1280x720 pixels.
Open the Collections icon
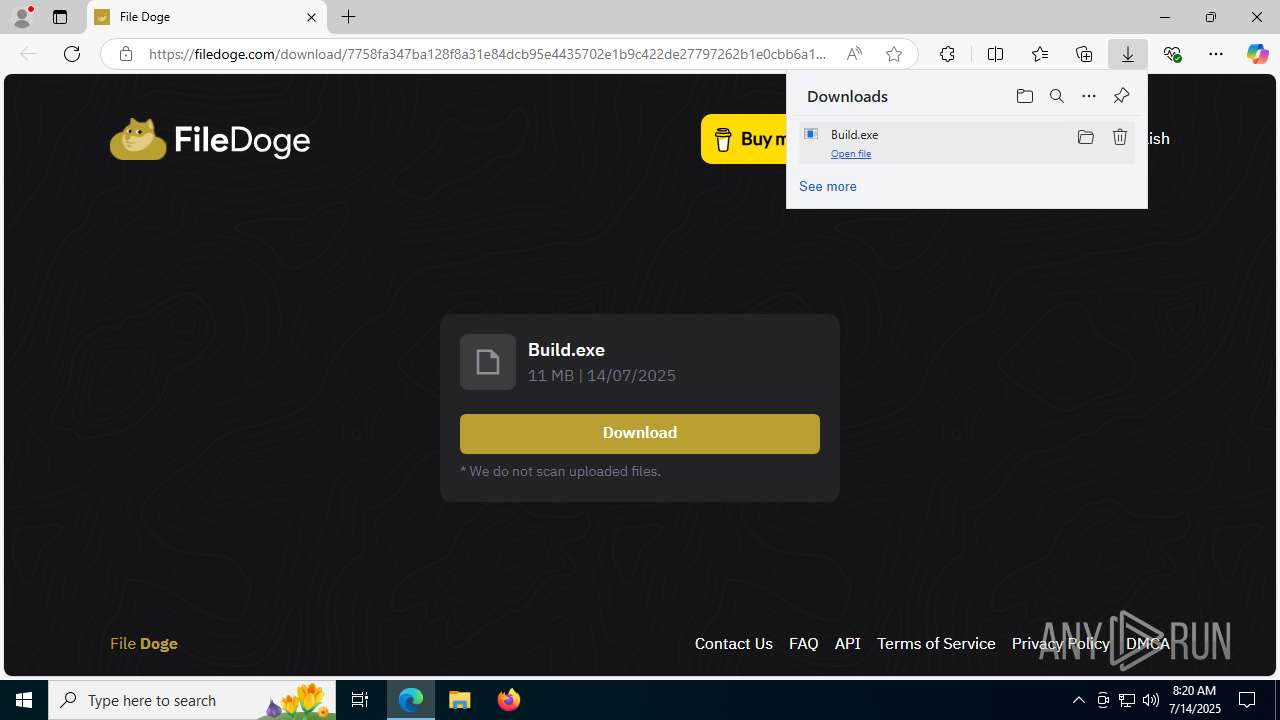[x=1084, y=54]
